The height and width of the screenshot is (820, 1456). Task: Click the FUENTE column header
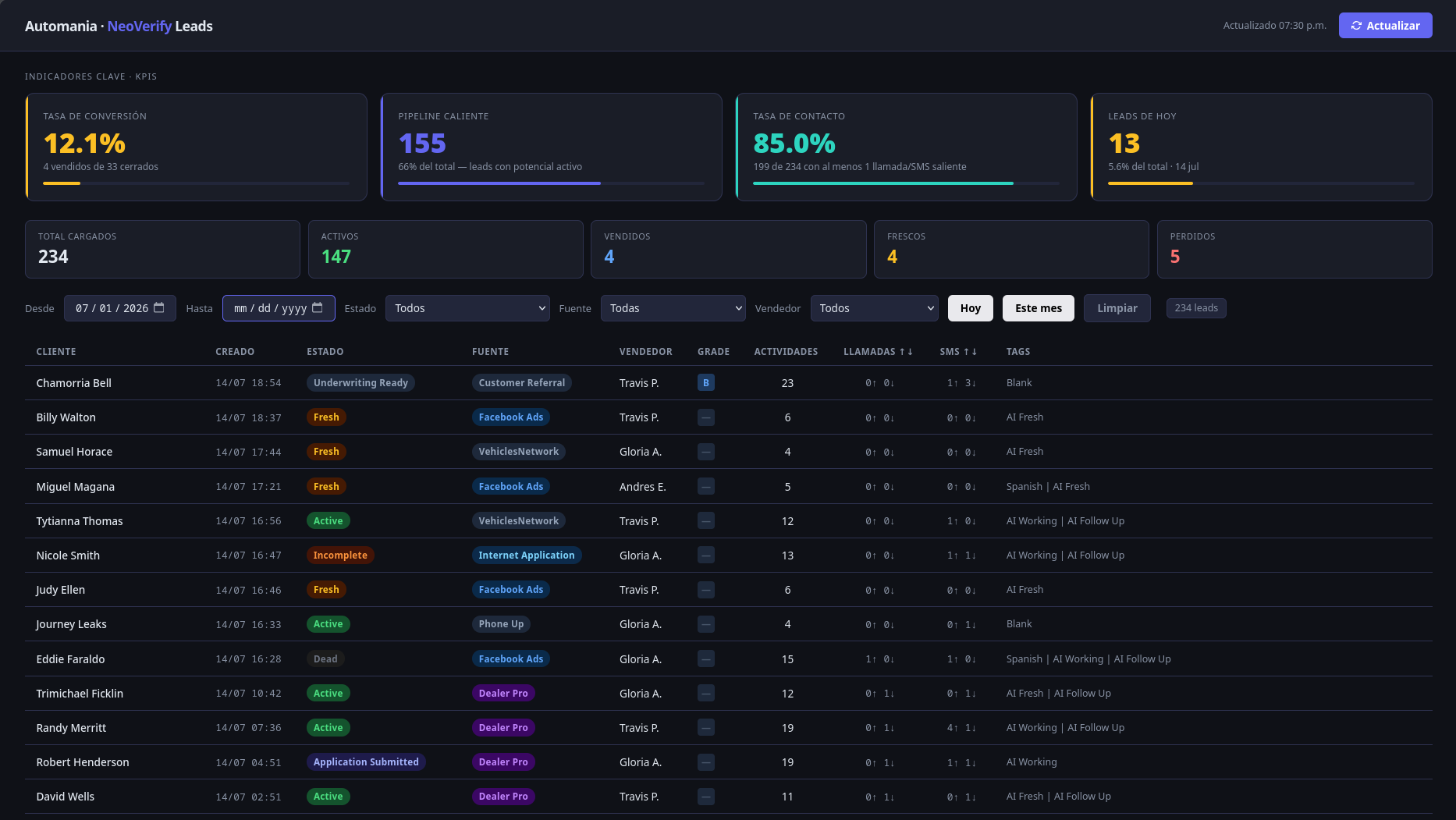(x=491, y=352)
